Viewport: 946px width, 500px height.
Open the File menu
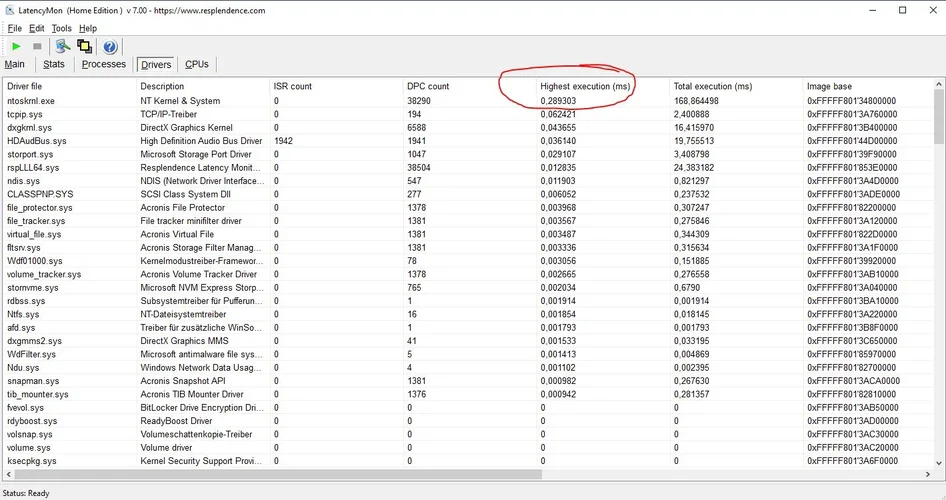(14, 28)
